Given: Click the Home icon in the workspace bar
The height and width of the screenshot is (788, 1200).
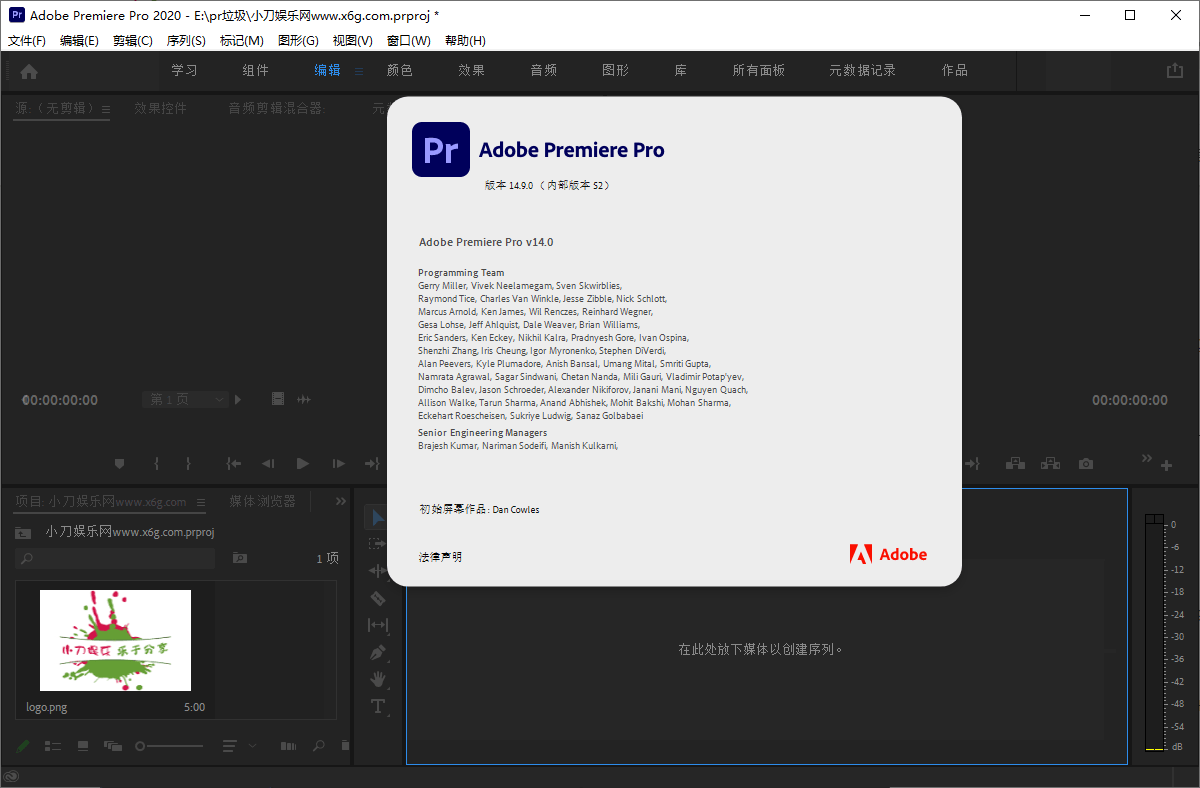Looking at the screenshot, I should pos(29,71).
